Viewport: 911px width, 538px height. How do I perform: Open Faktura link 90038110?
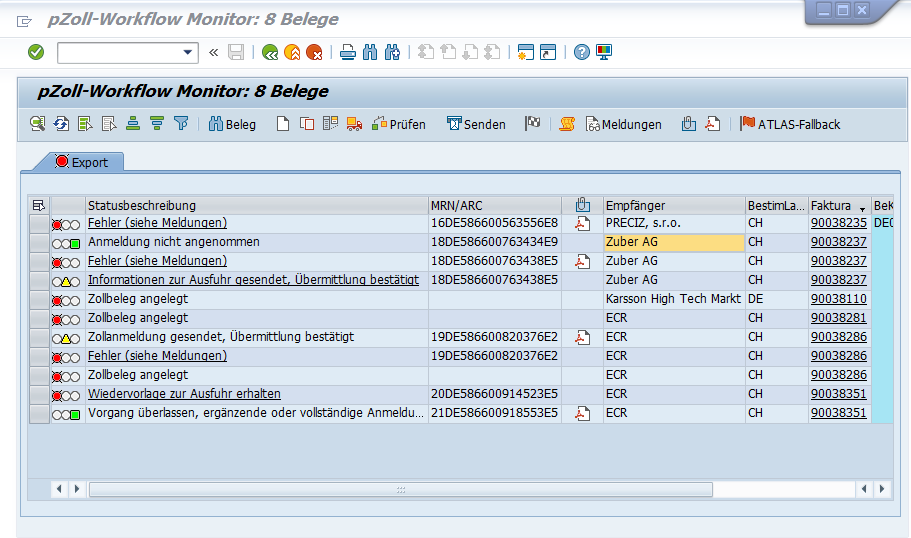[x=838, y=299]
